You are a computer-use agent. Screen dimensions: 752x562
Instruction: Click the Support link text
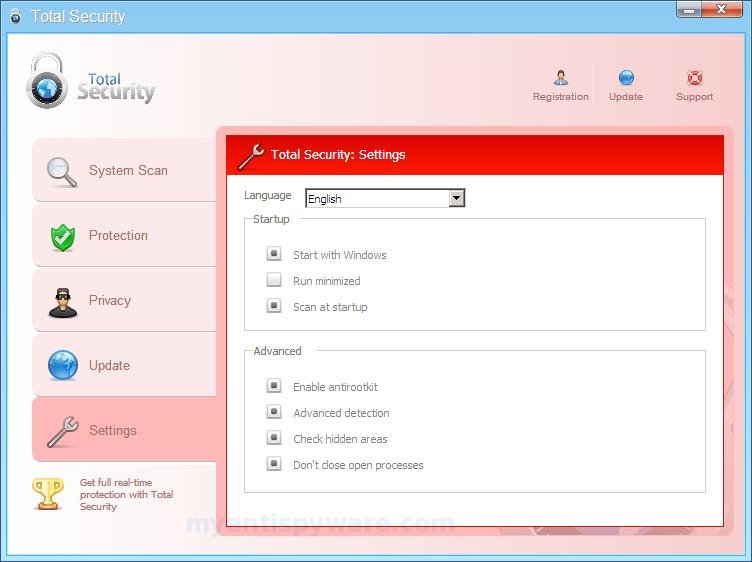tap(694, 97)
